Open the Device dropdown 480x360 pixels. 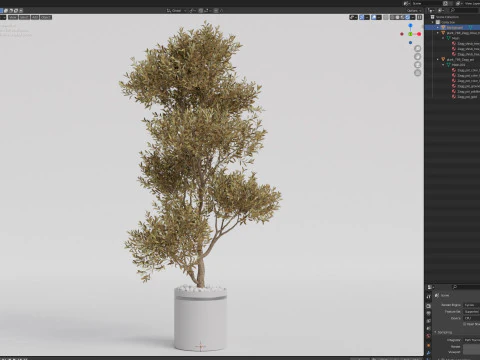[x=471, y=318]
